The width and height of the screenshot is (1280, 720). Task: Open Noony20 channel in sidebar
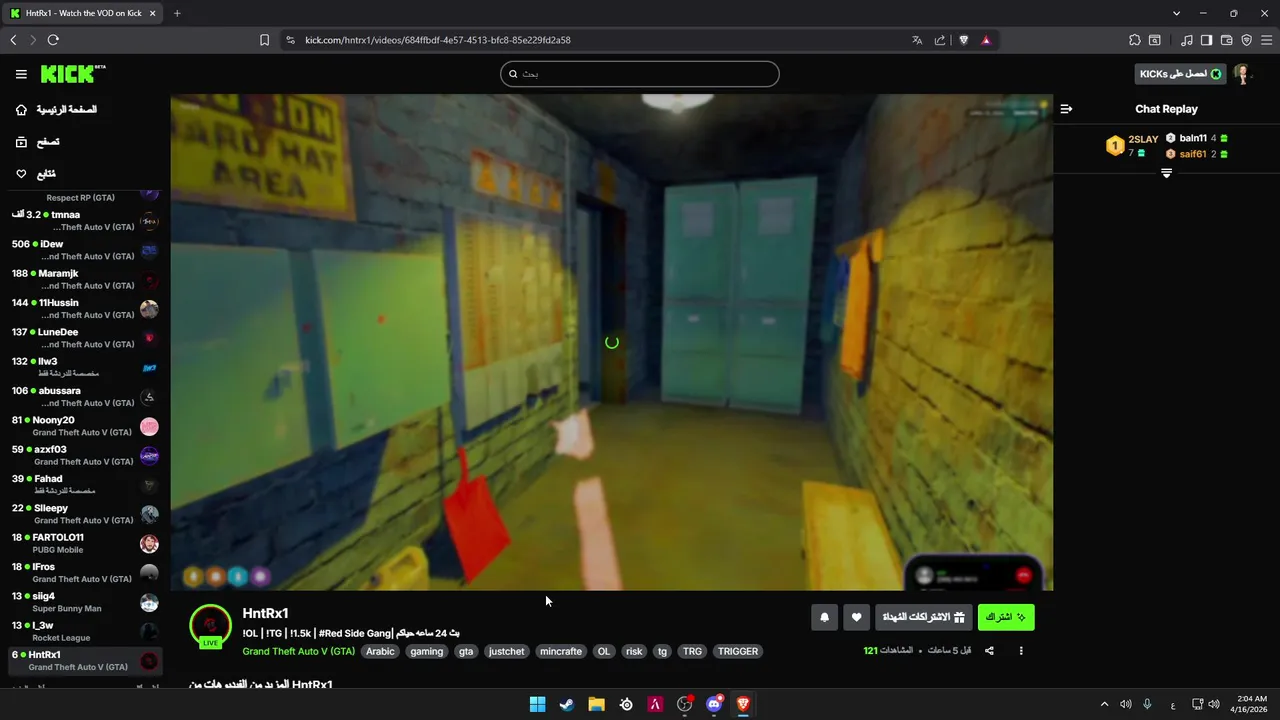pyautogui.click(x=85, y=426)
